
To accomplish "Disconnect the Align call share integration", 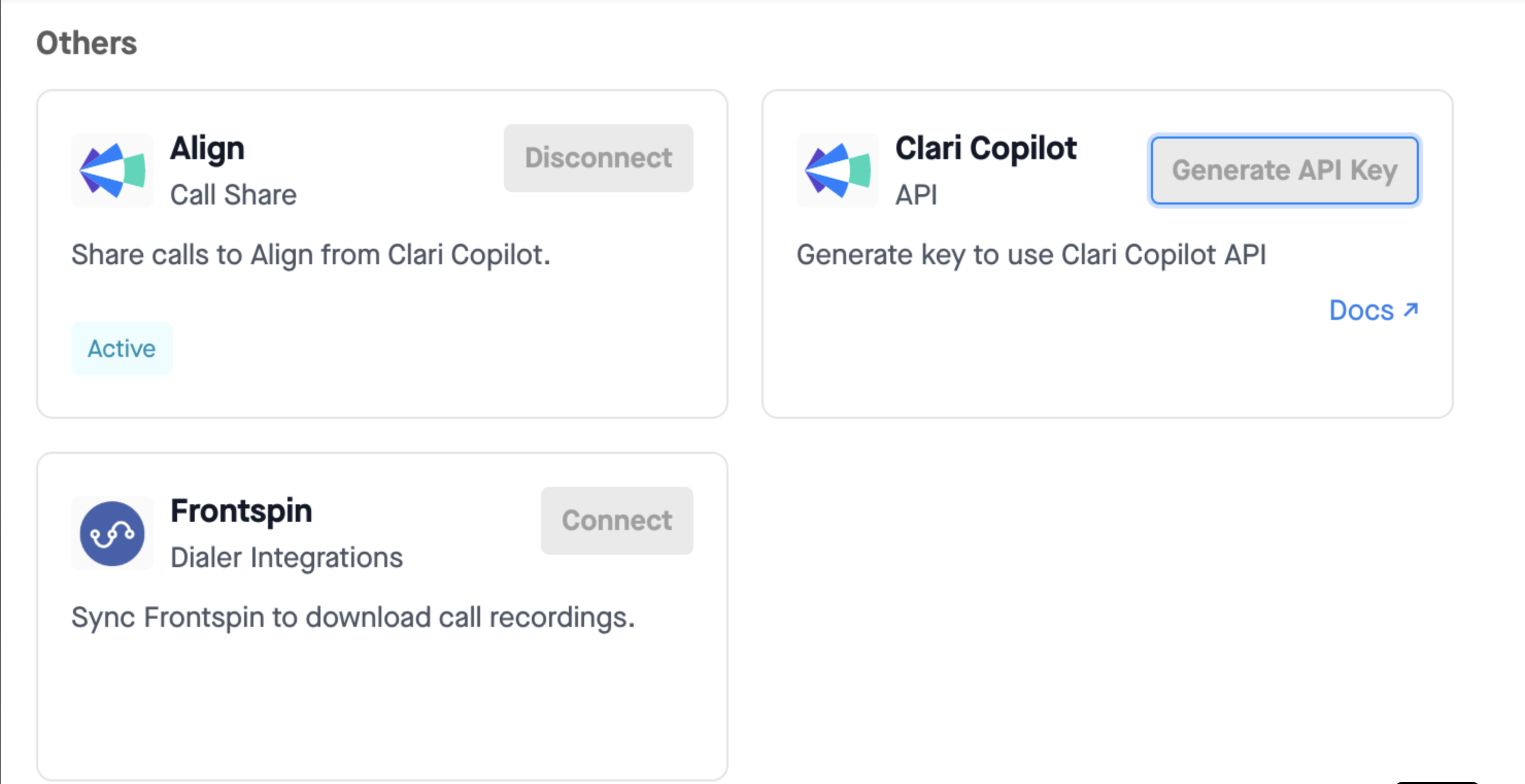I will (x=598, y=158).
